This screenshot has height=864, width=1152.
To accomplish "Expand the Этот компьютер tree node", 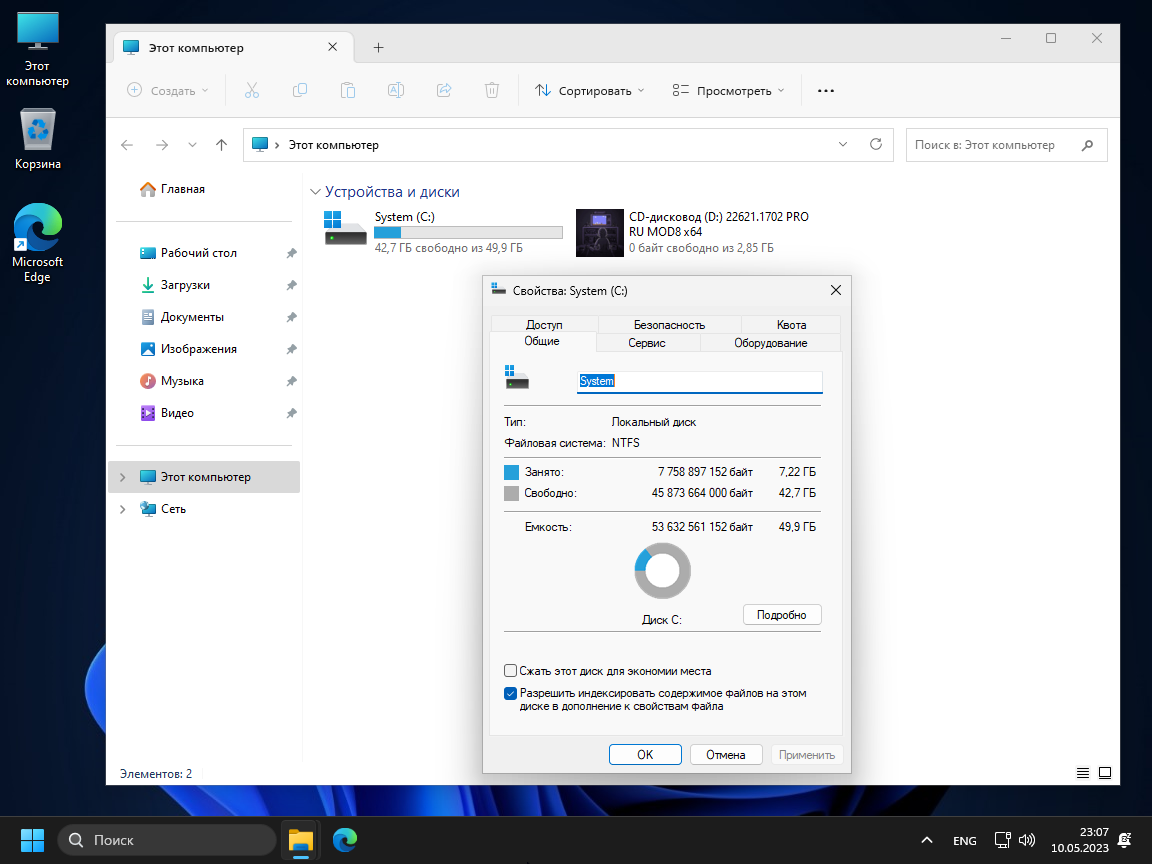I will coord(123,477).
